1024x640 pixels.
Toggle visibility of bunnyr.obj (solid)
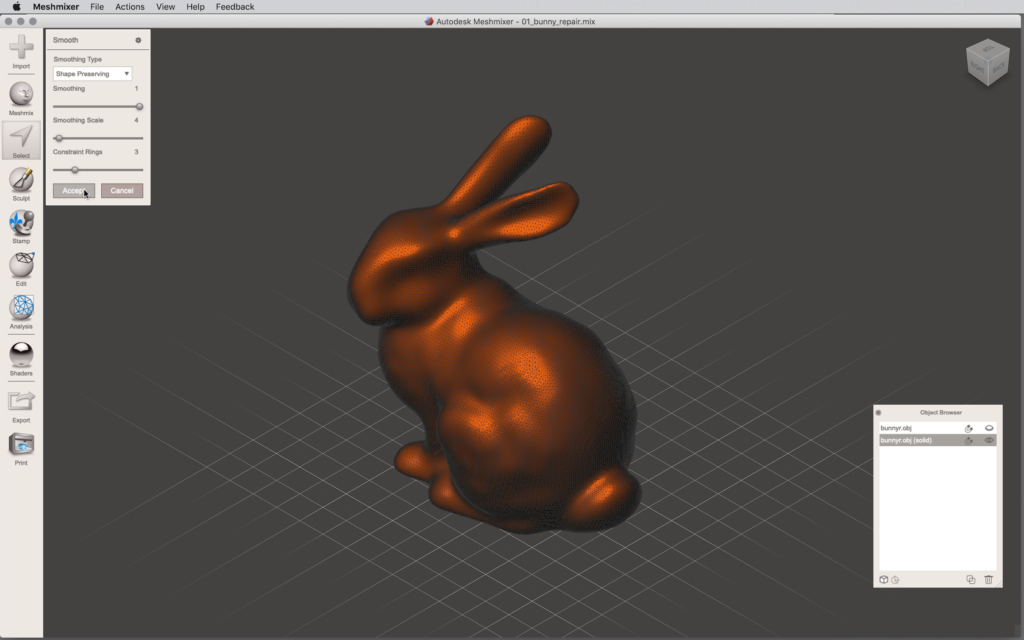(x=989, y=440)
